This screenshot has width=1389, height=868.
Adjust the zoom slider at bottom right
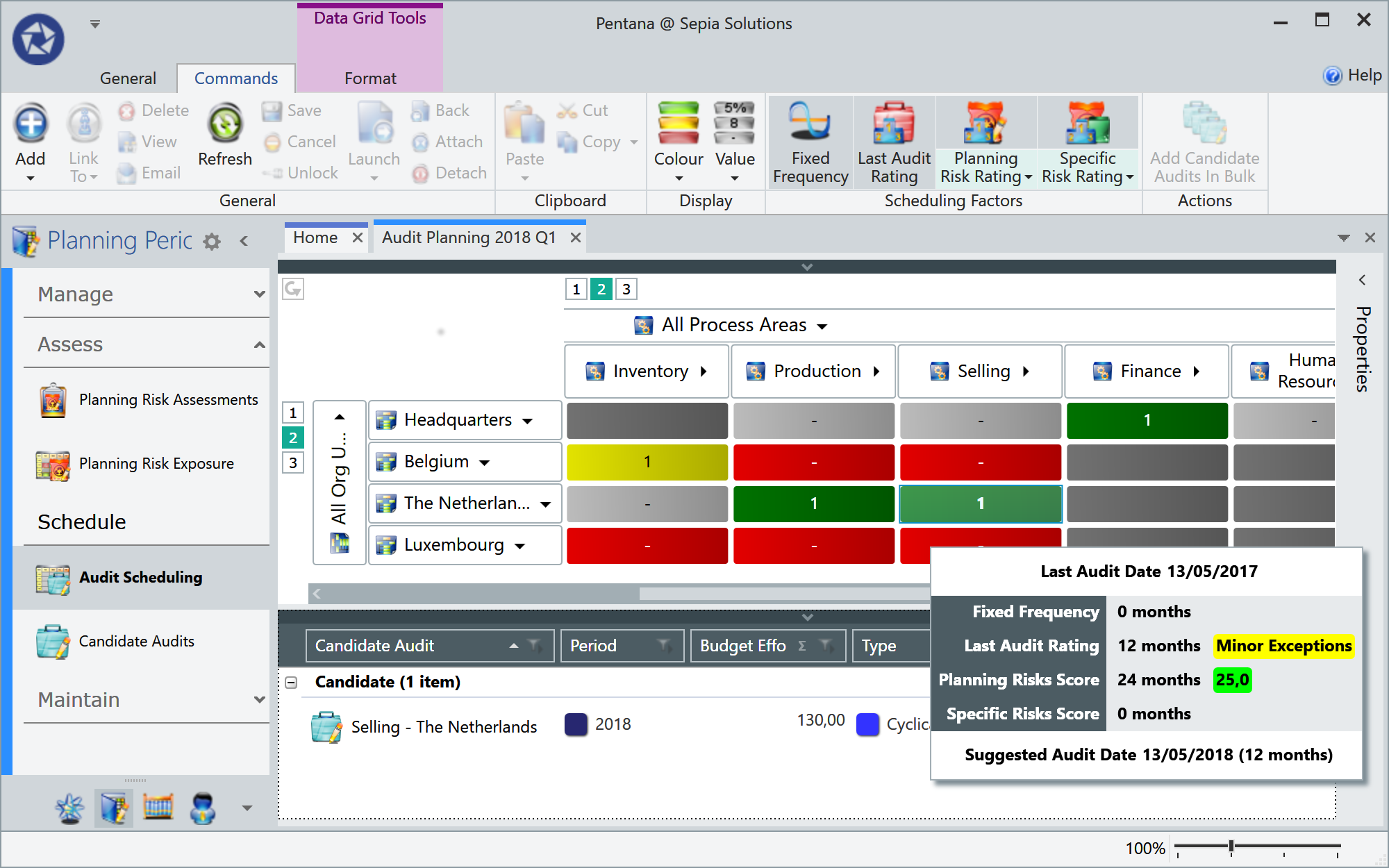click(x=1231, y=846)
